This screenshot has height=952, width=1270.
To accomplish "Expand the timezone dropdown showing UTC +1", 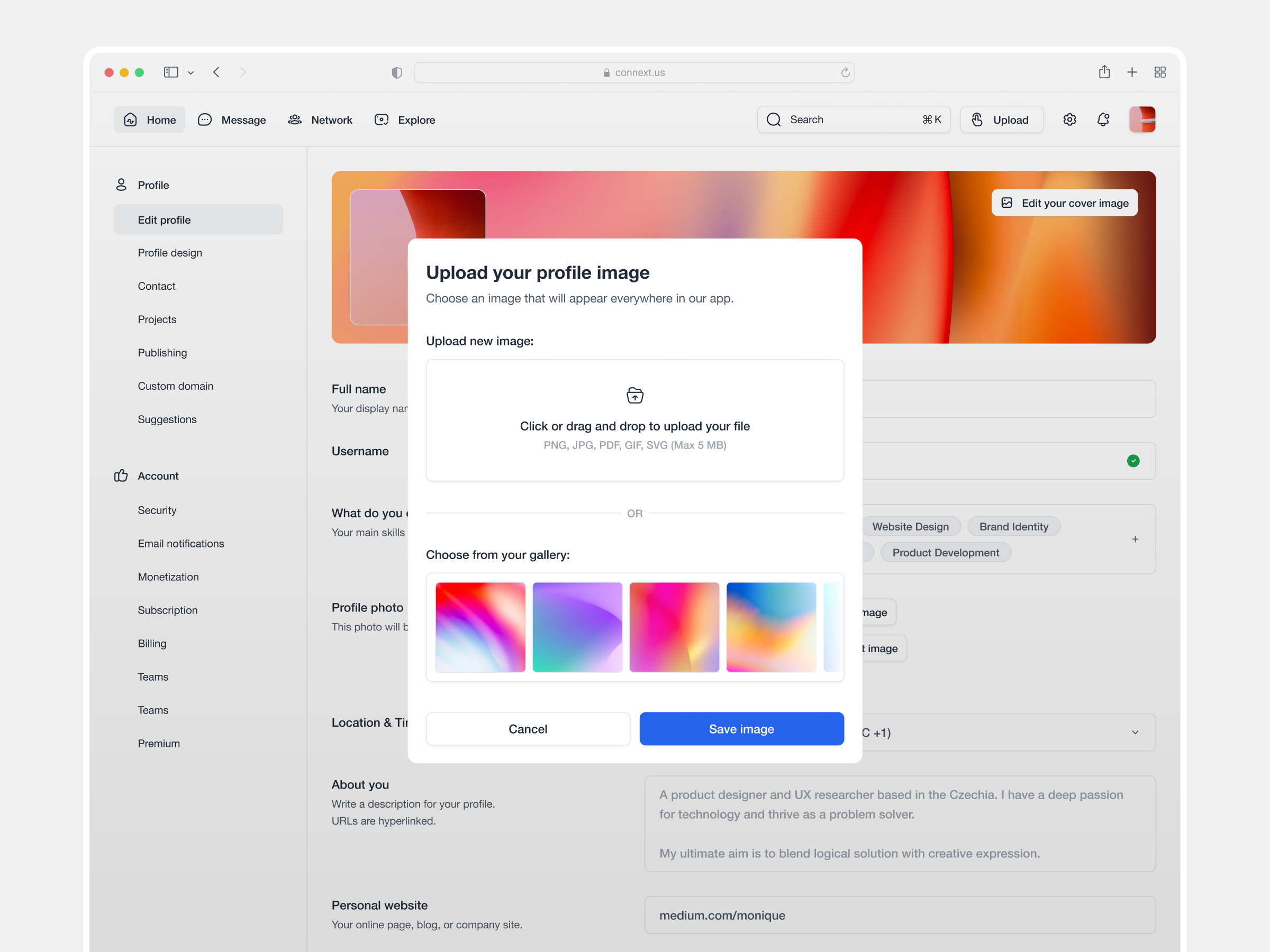I will pos(1135,732).
